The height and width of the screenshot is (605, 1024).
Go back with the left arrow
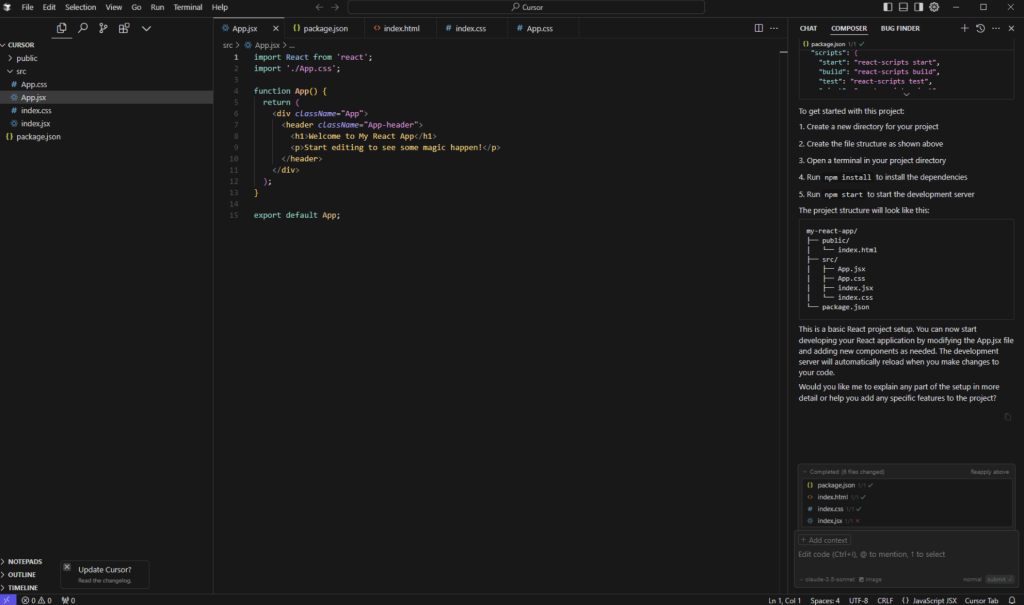click(319, 7)
